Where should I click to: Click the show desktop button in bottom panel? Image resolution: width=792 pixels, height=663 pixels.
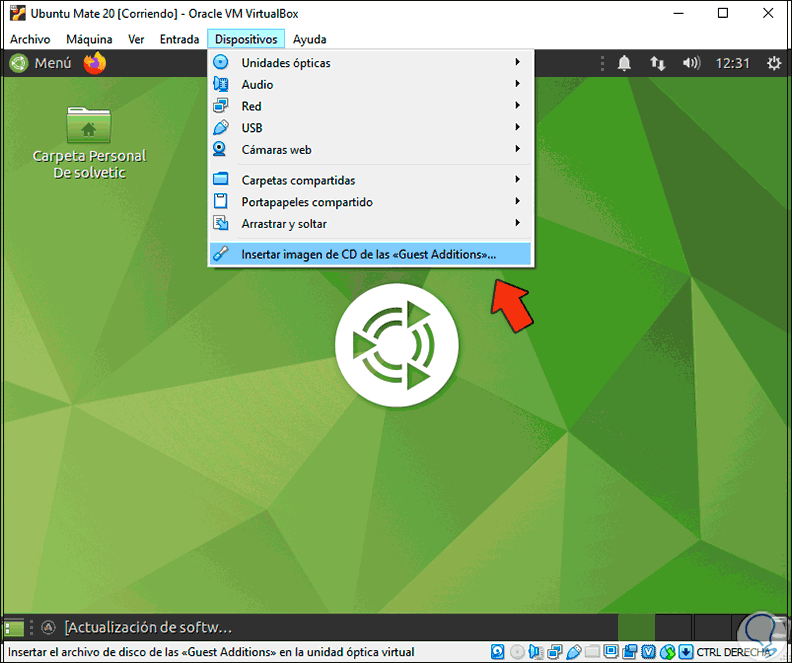[x=14, y=628]
